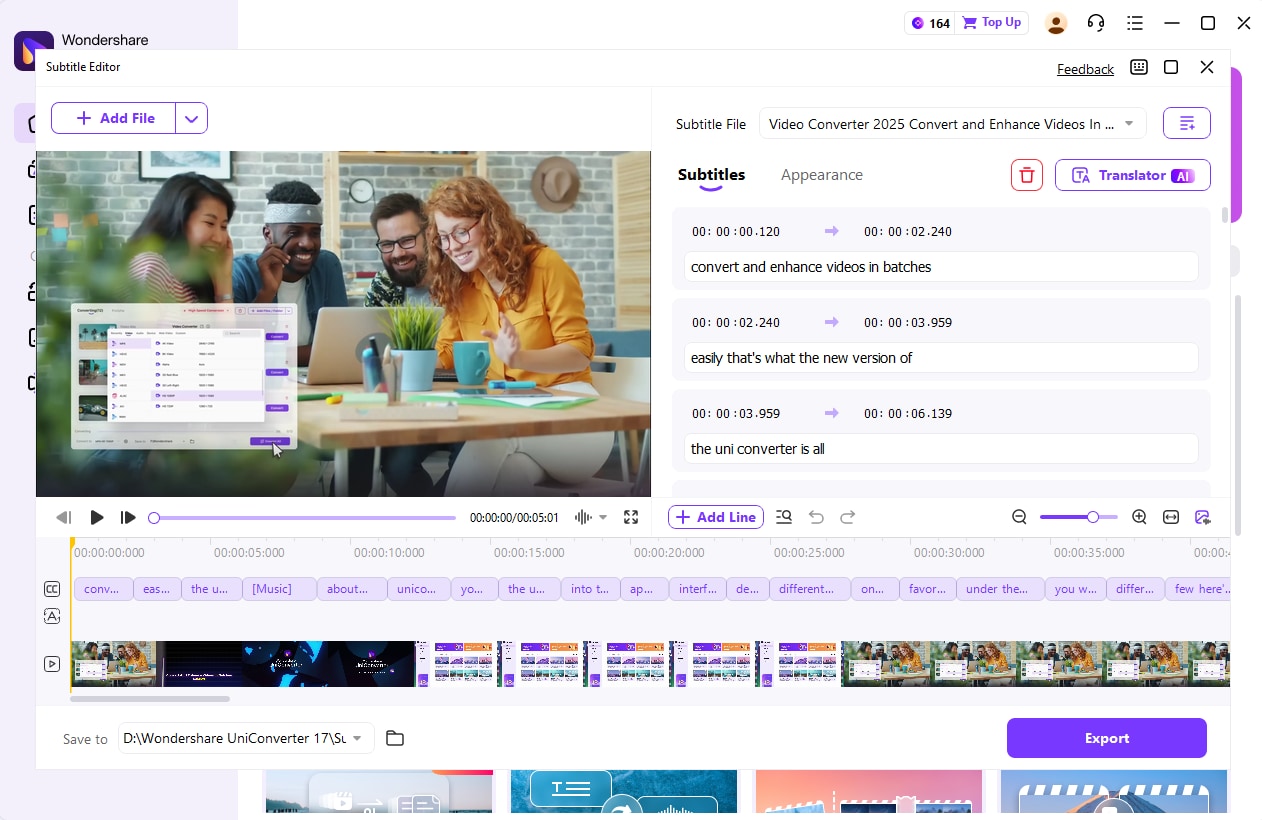The width and height of the screenshot is (1262, 820).
Task: Edit subtitle text 'the uni converter is all'
Action: click(x=941, y=449)
